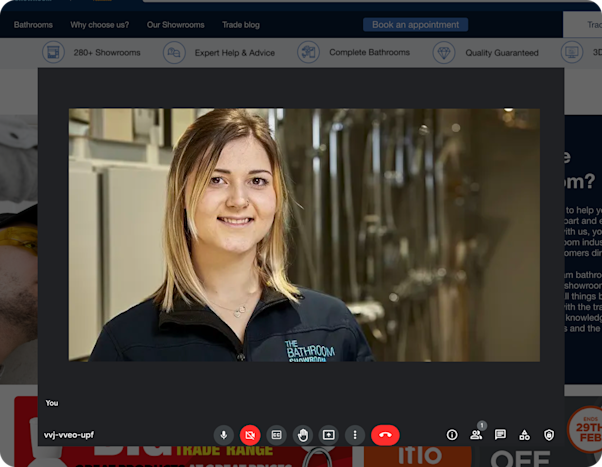Click the 'You' participant label
The image size is (602, 467).
(x=52, y=403)
